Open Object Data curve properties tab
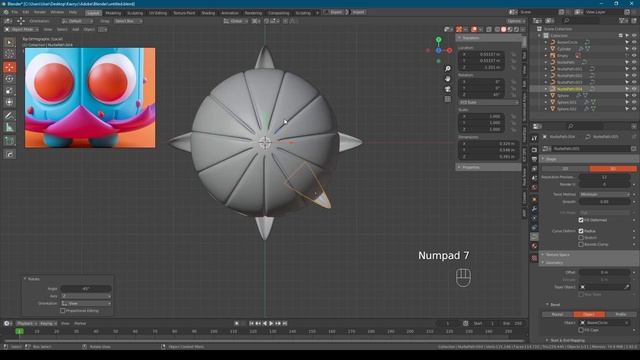 [x=534, y=237]
